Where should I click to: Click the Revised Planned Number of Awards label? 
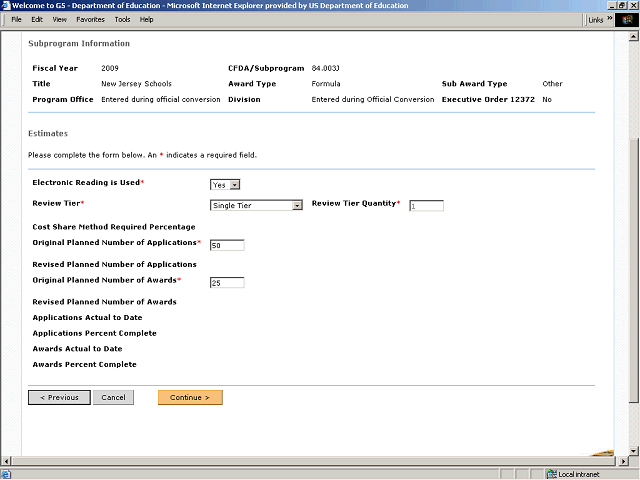[104, 302]
